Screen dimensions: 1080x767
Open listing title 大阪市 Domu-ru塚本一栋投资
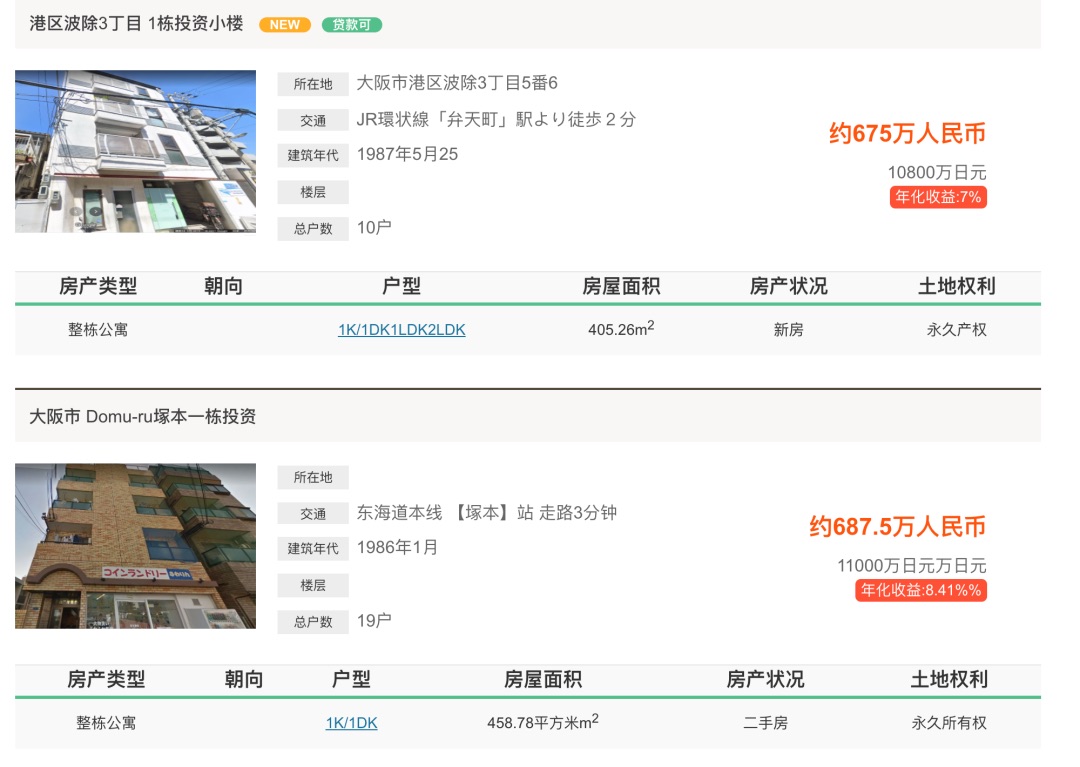143,417
